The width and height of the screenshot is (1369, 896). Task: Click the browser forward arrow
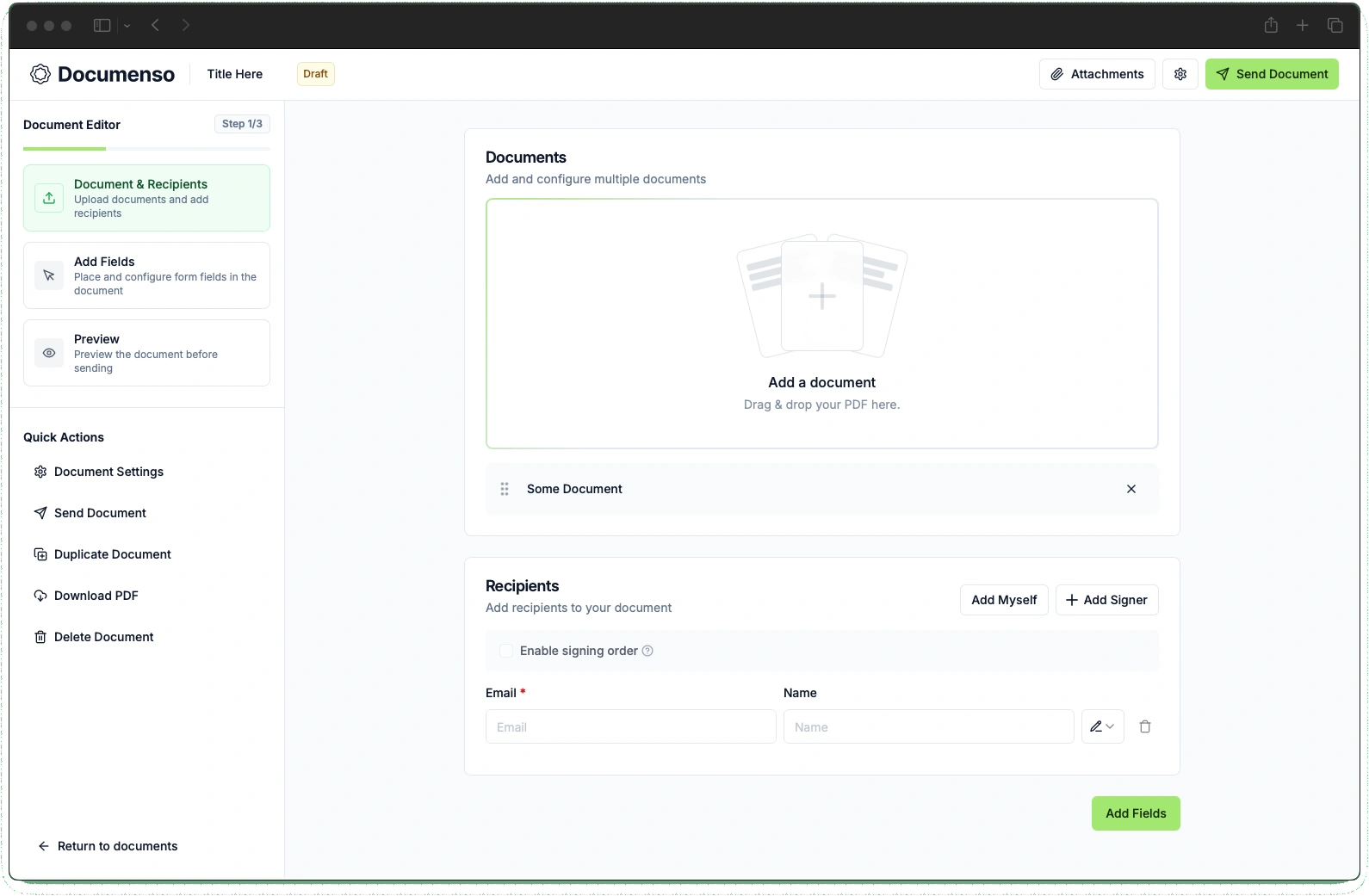pos(186,26)
